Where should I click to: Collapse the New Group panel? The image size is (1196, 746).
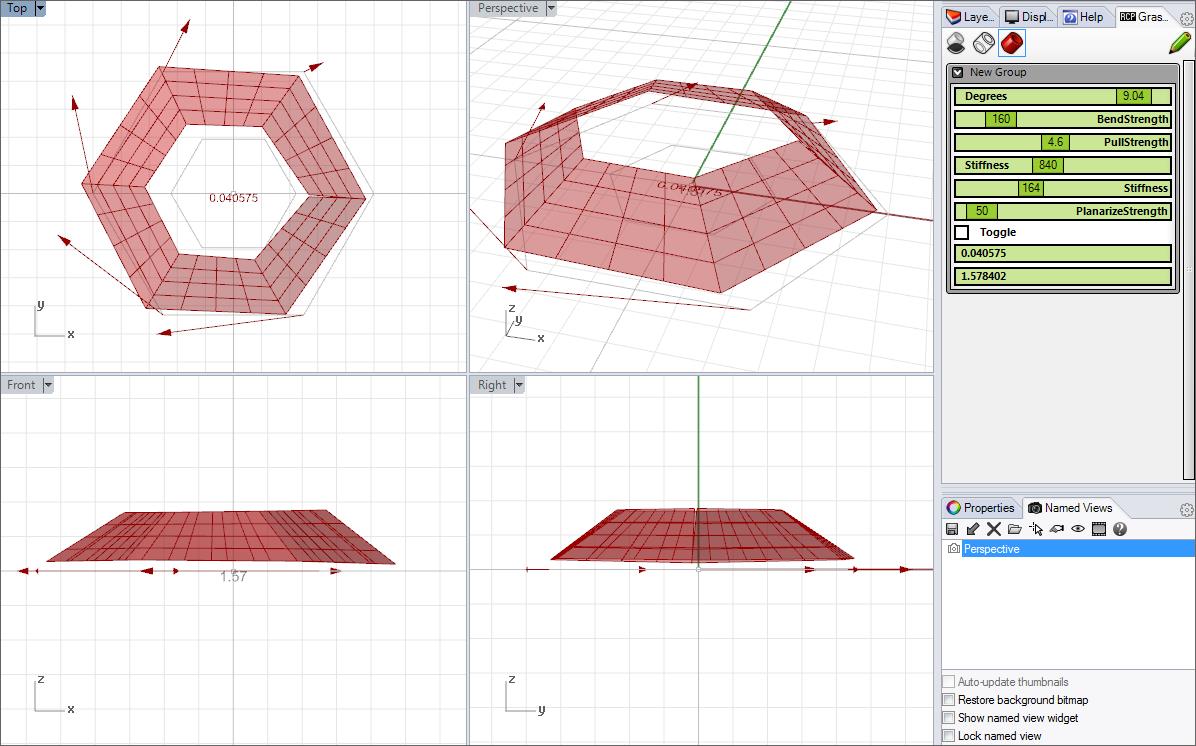(958, 72)
